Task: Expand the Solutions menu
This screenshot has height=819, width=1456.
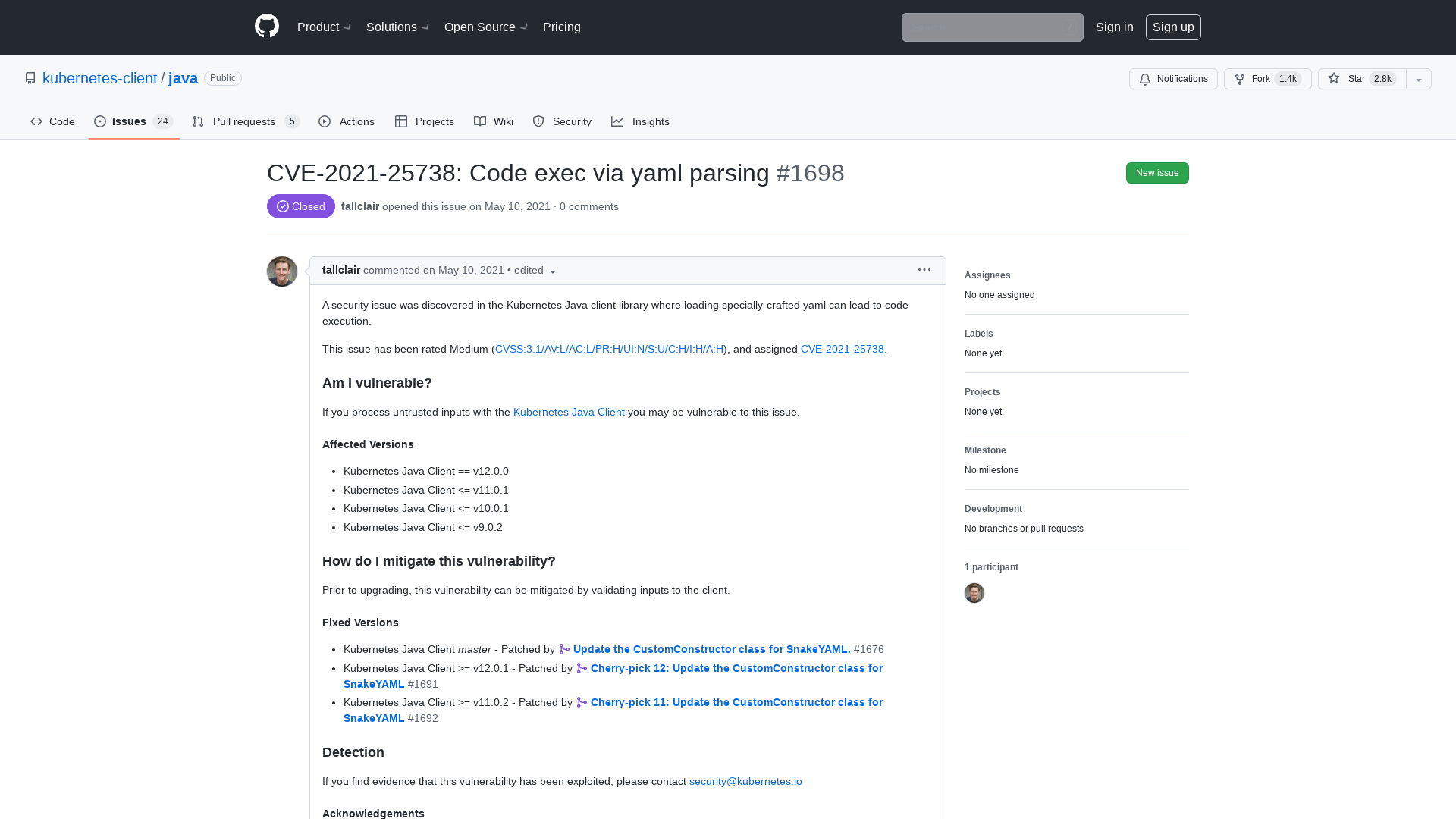Action: click(x=397, y=27)
